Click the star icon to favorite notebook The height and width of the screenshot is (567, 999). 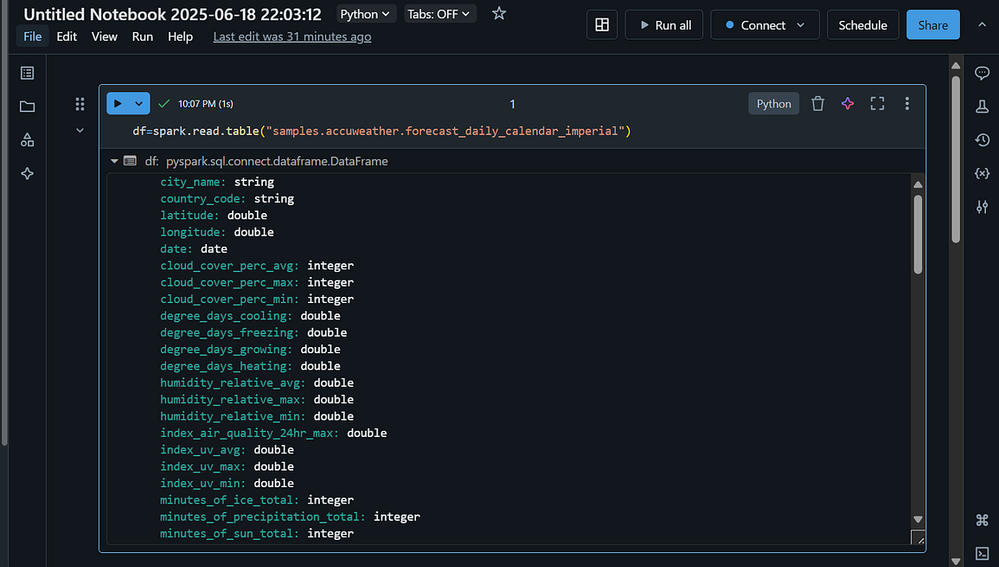[x=499, y=14]
